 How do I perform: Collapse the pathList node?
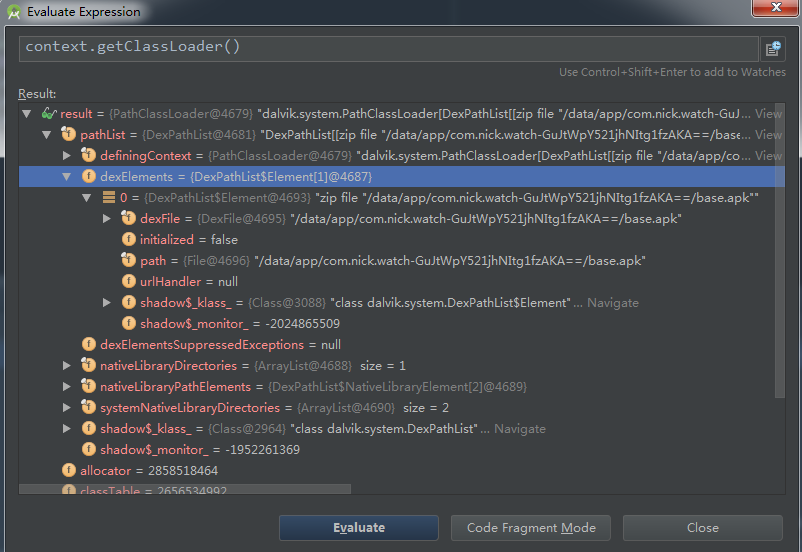tap(47, 135)
